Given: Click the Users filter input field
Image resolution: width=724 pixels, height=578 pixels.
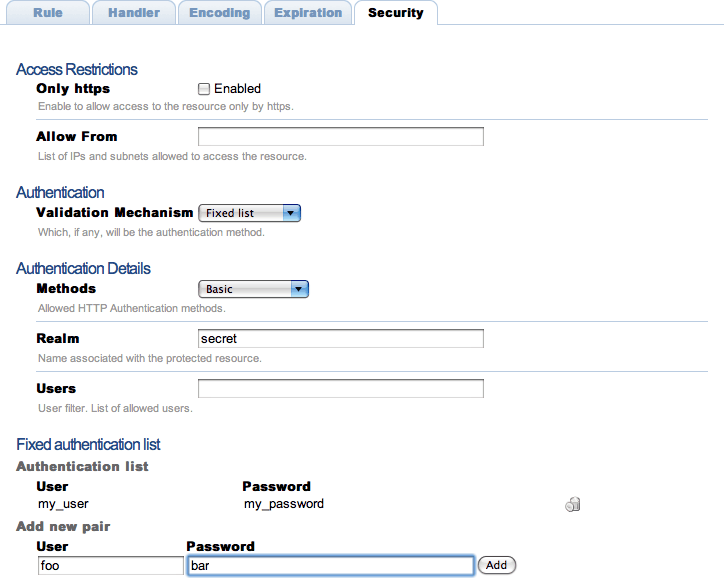Looking at the screenshot, I should coord(340,389).
